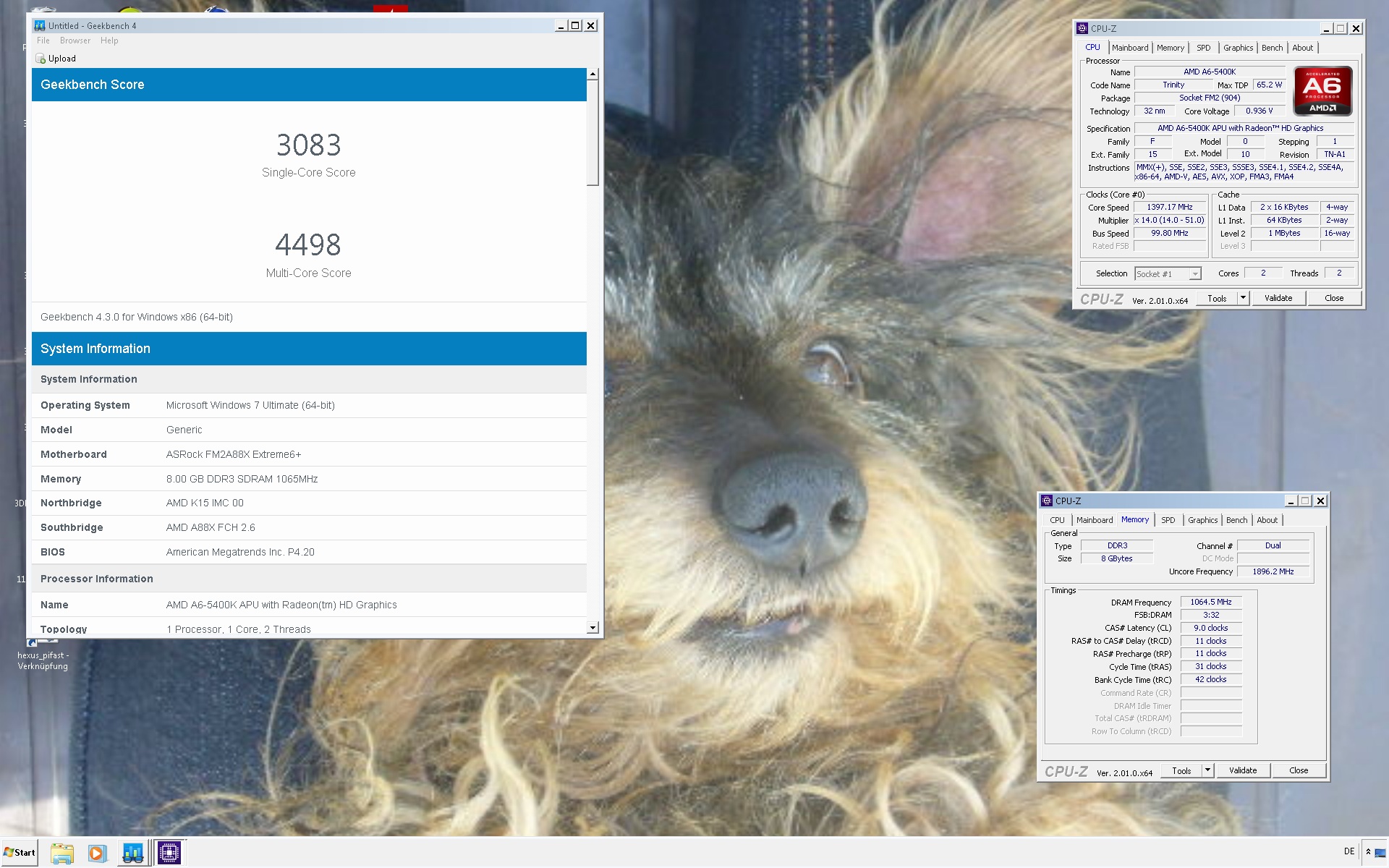Image resolution: width=1389 pixels, height=868 pixels.
Task: Launch Windows Media Player from taskbar
Action: 97,853
